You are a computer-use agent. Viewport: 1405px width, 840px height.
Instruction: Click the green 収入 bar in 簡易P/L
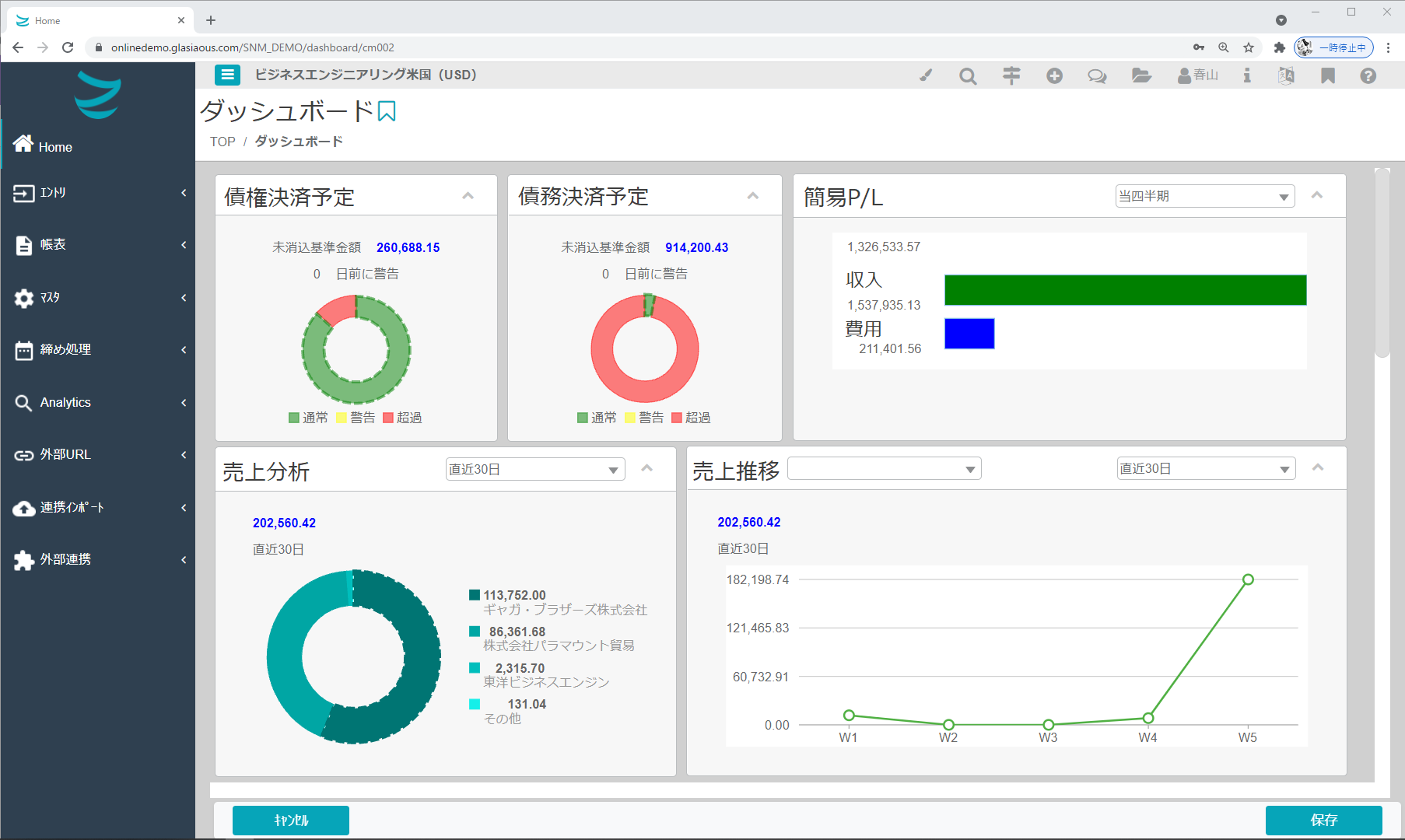coord(1125,290)
